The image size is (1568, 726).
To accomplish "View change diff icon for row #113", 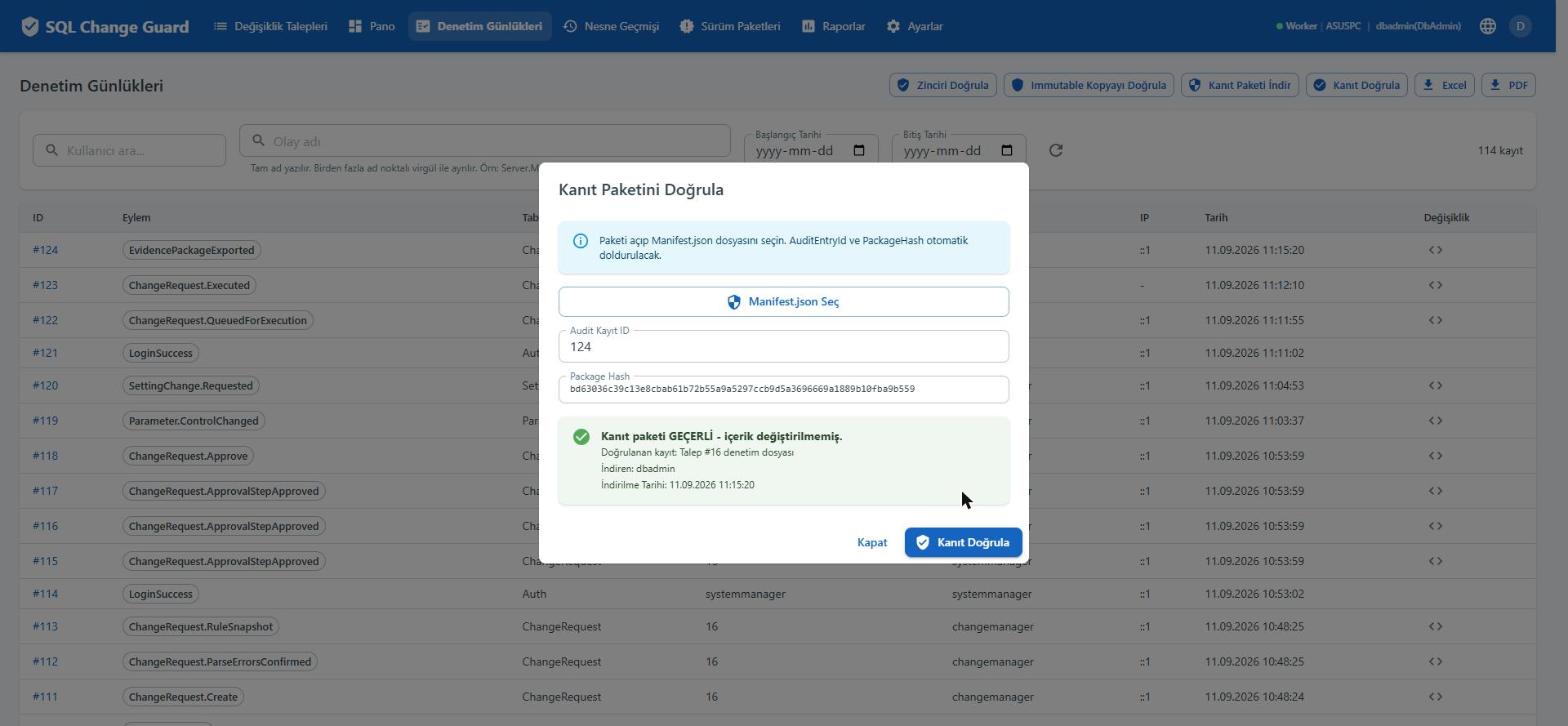I will tap(1435, 627).
